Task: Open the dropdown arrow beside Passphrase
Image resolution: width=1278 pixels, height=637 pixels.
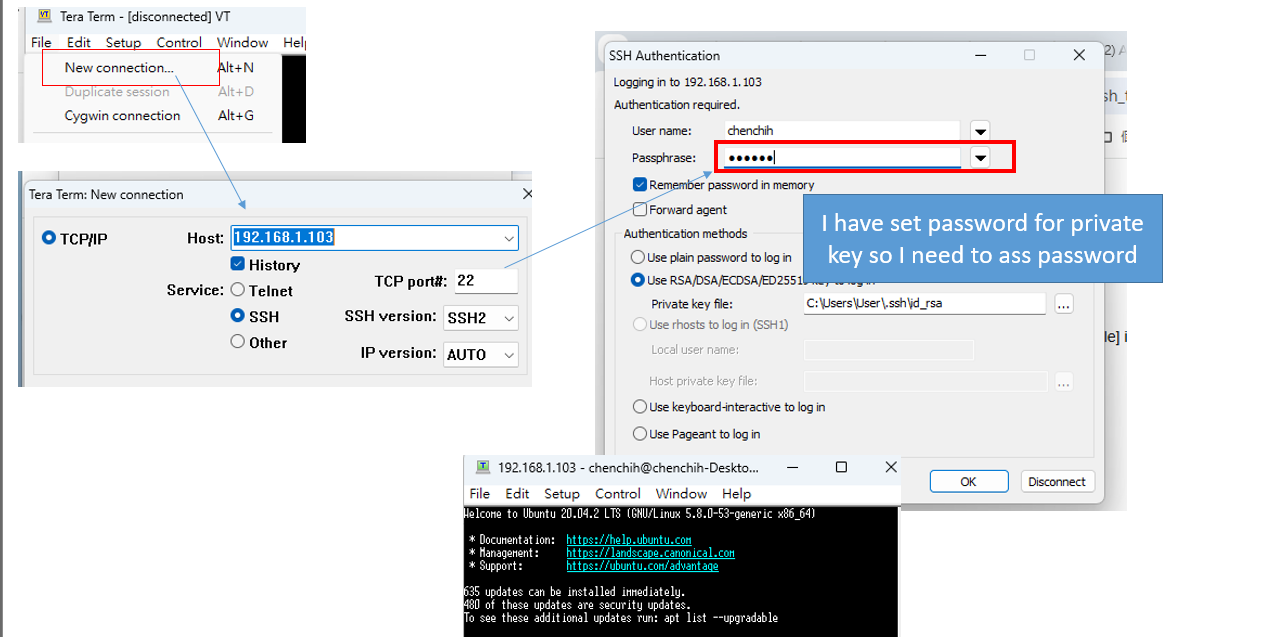Action: pyautogui.click(x=981, y=157)
